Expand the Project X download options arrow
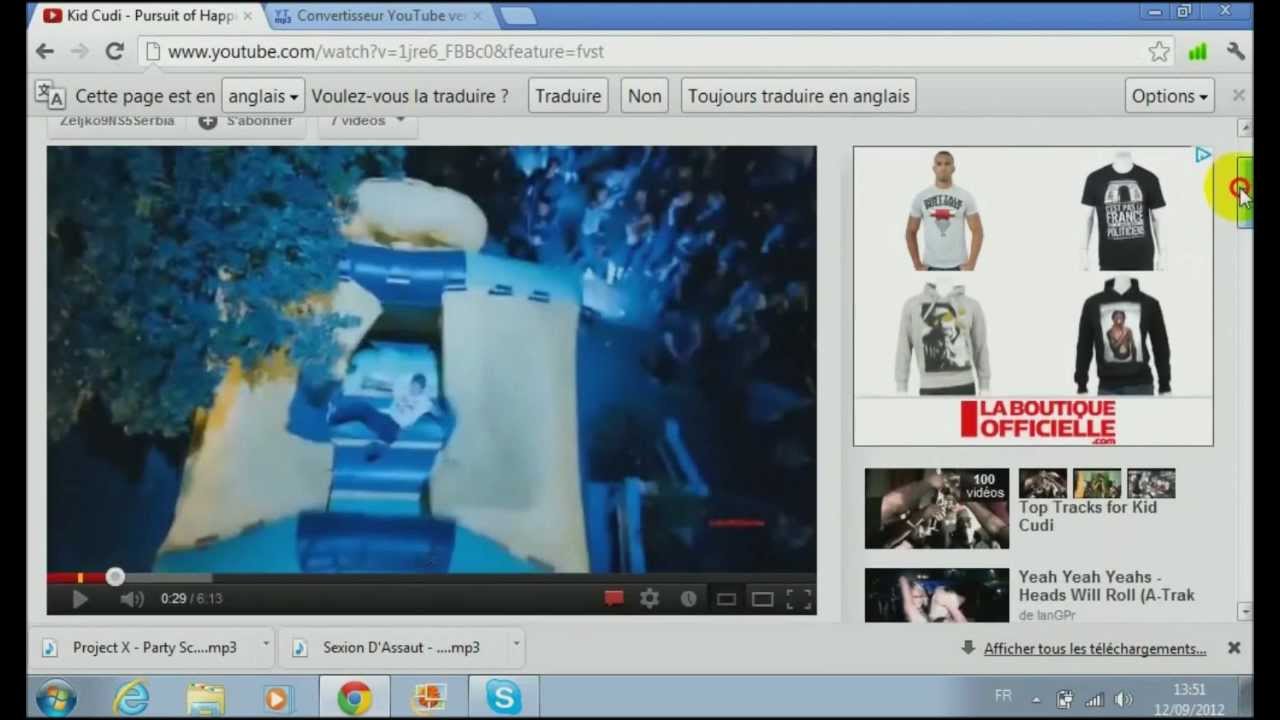The image size is (1280, 720). (x=266, y=645)
